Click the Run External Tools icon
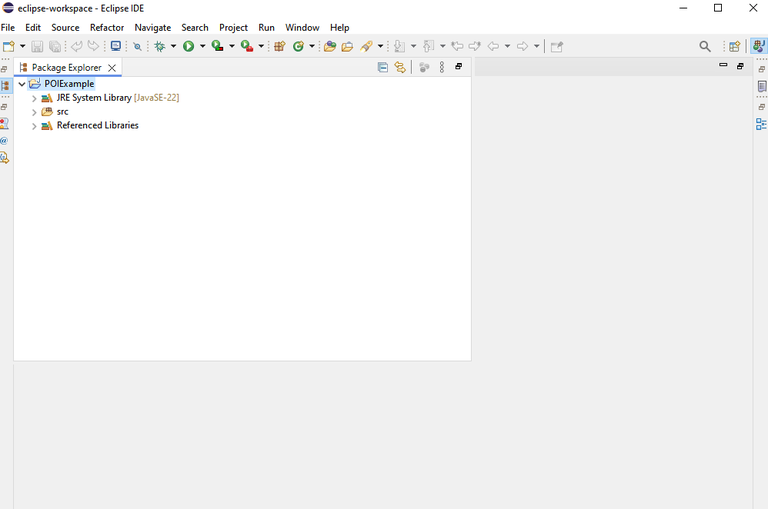Screen dimensions: 768x509 247,47
